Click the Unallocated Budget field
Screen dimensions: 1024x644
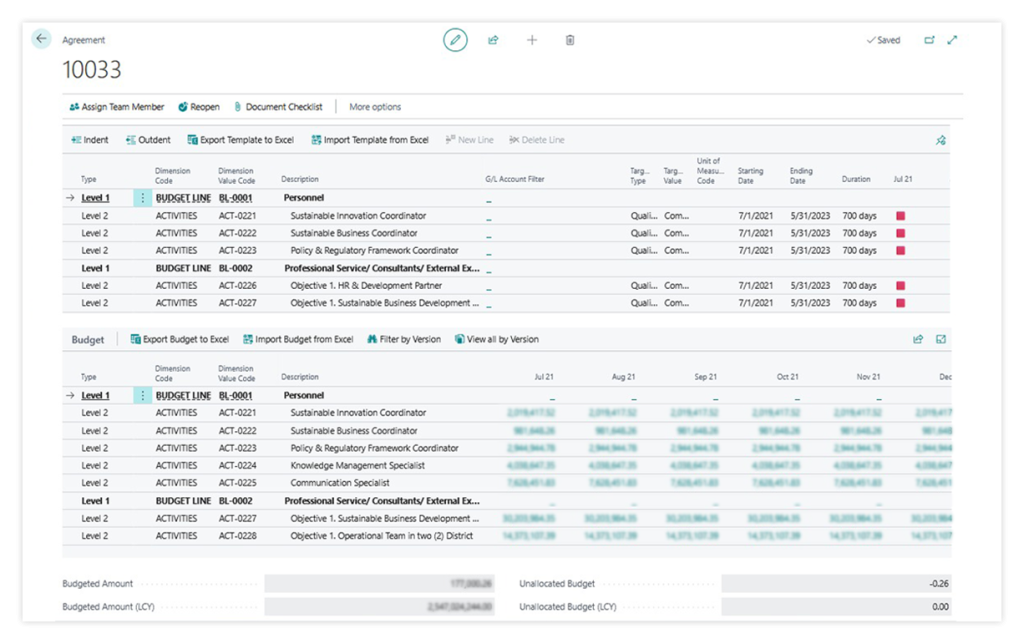(x=836, y=583)
